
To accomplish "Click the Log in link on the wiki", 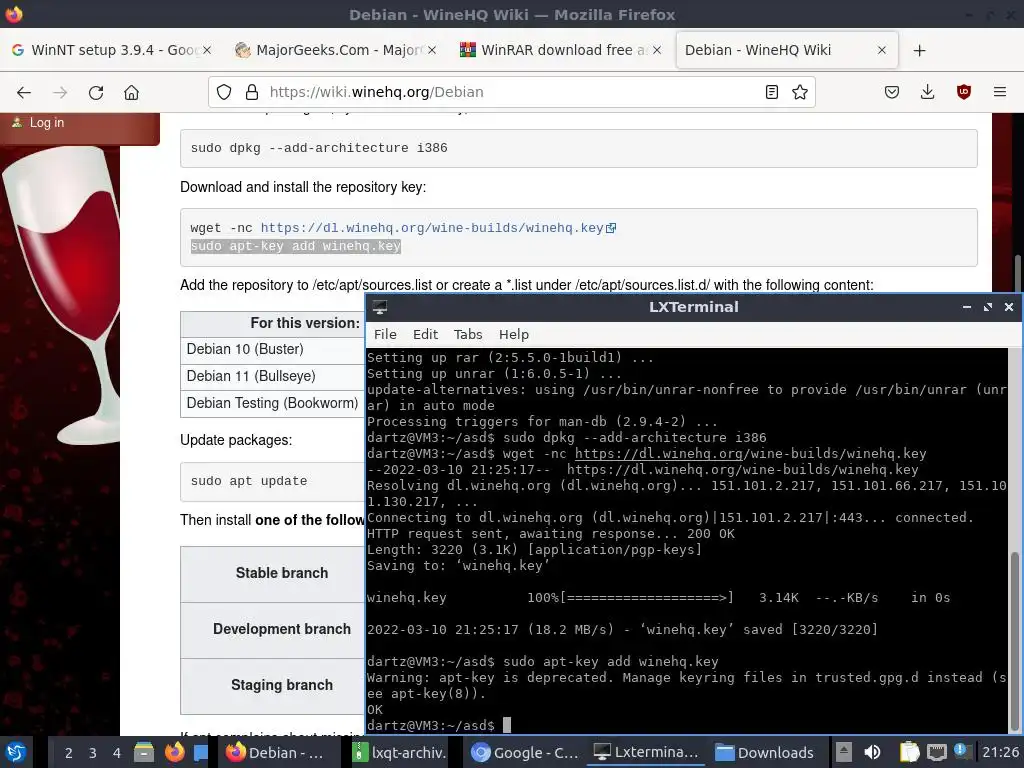I will (x=46, y=123).
